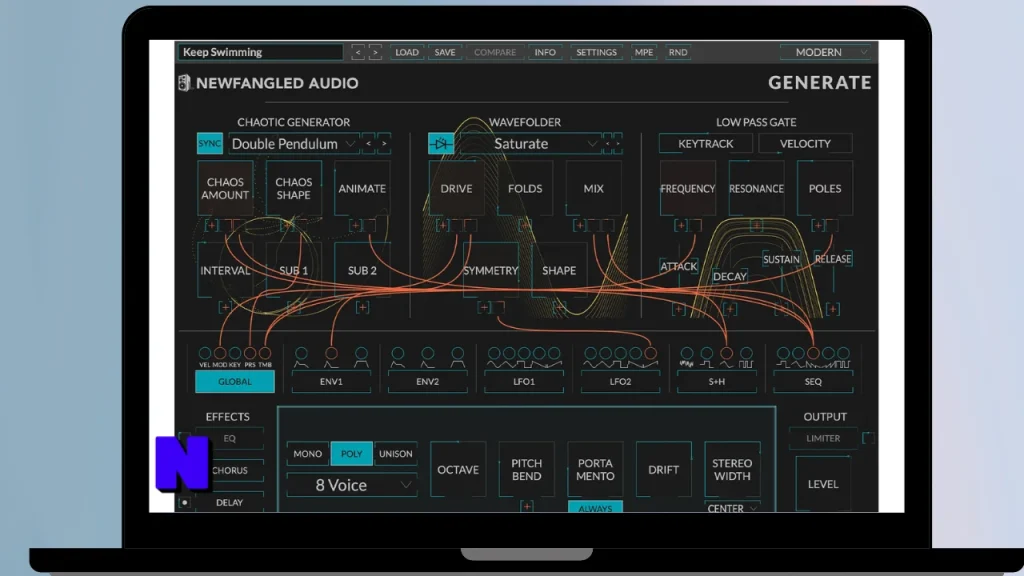Click the last ENV2 modulation output circle
The image size is (1024, 576).
coord(458,353)
